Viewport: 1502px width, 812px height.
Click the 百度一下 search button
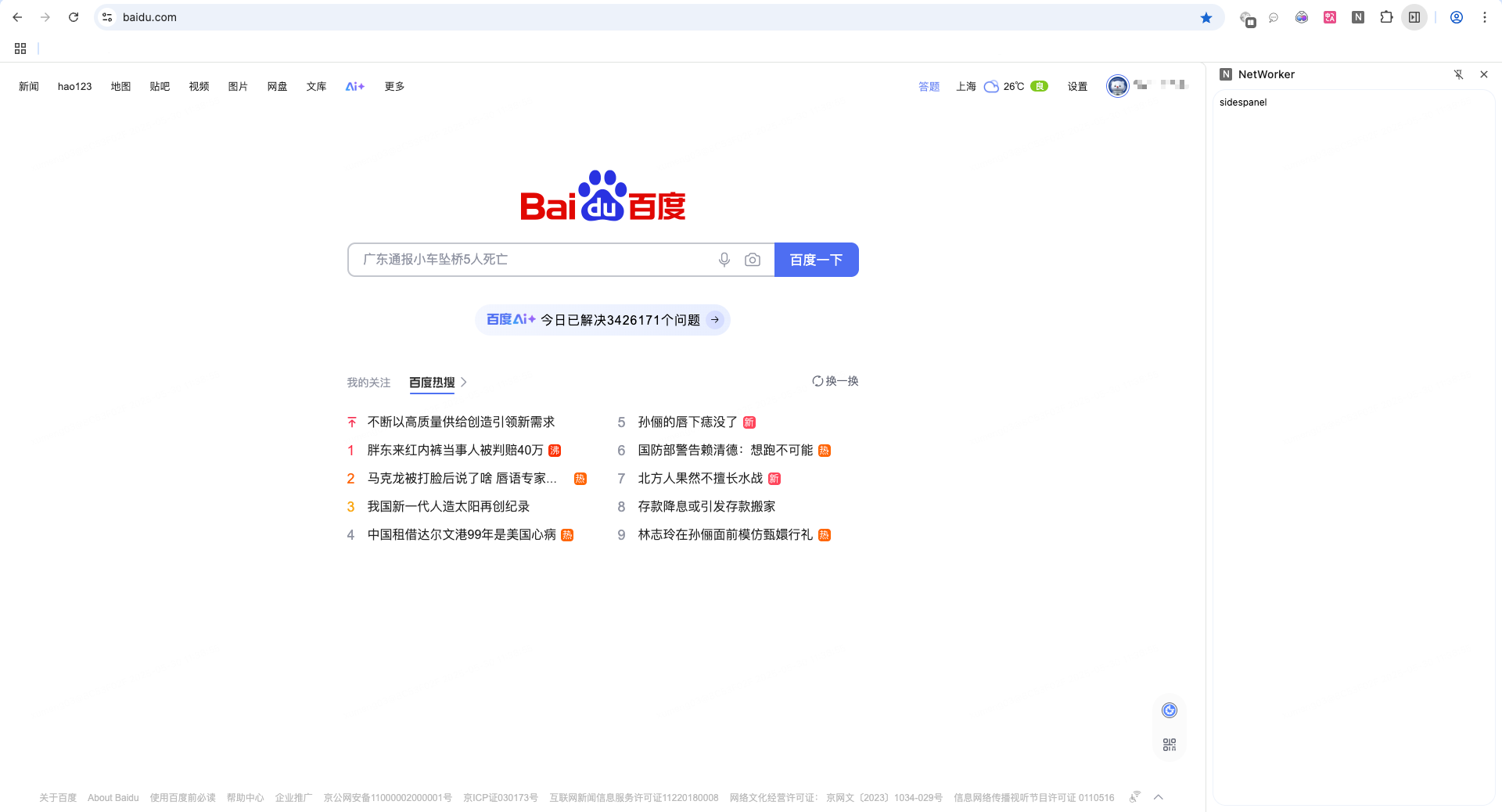tap(816, 260)
